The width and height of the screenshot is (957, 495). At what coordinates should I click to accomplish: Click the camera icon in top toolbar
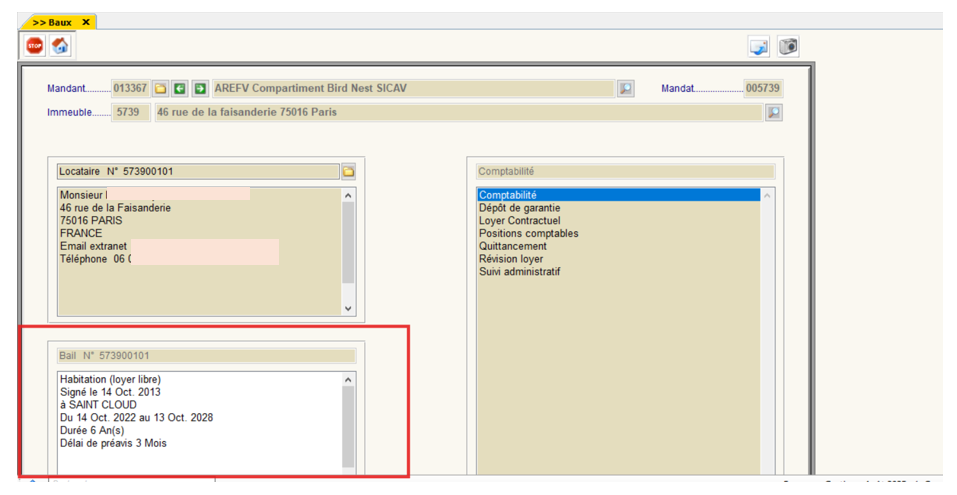click(x=788, y=46)
